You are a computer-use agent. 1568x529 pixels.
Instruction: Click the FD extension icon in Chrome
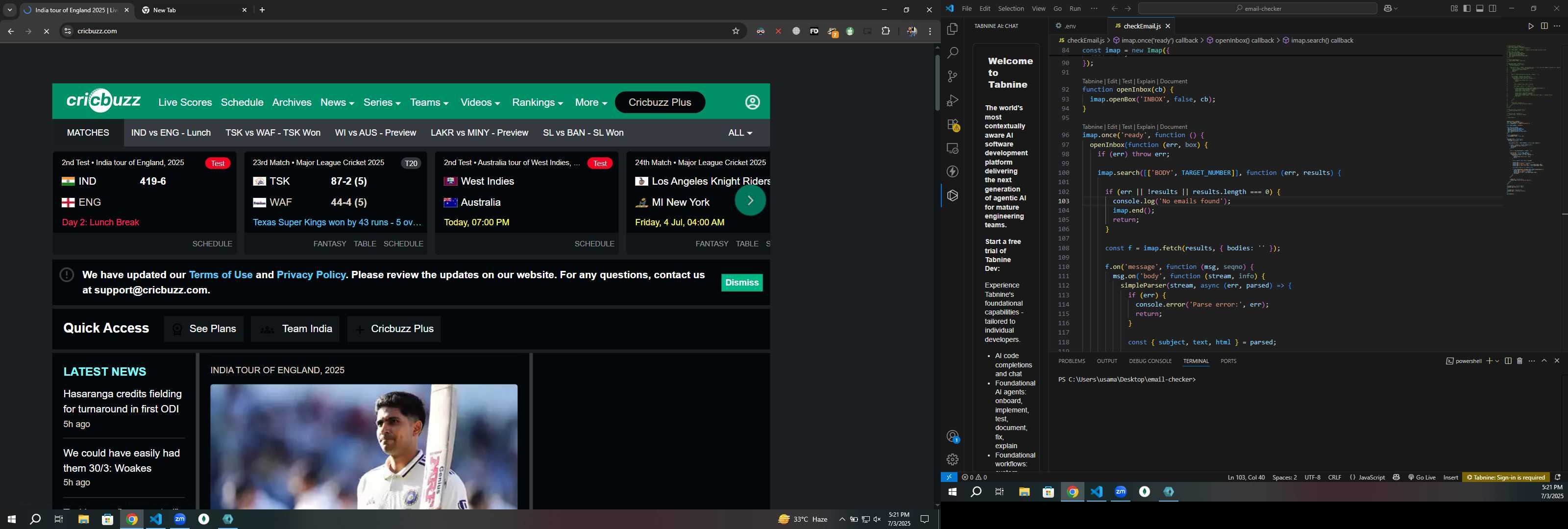(x=814, y=31)
